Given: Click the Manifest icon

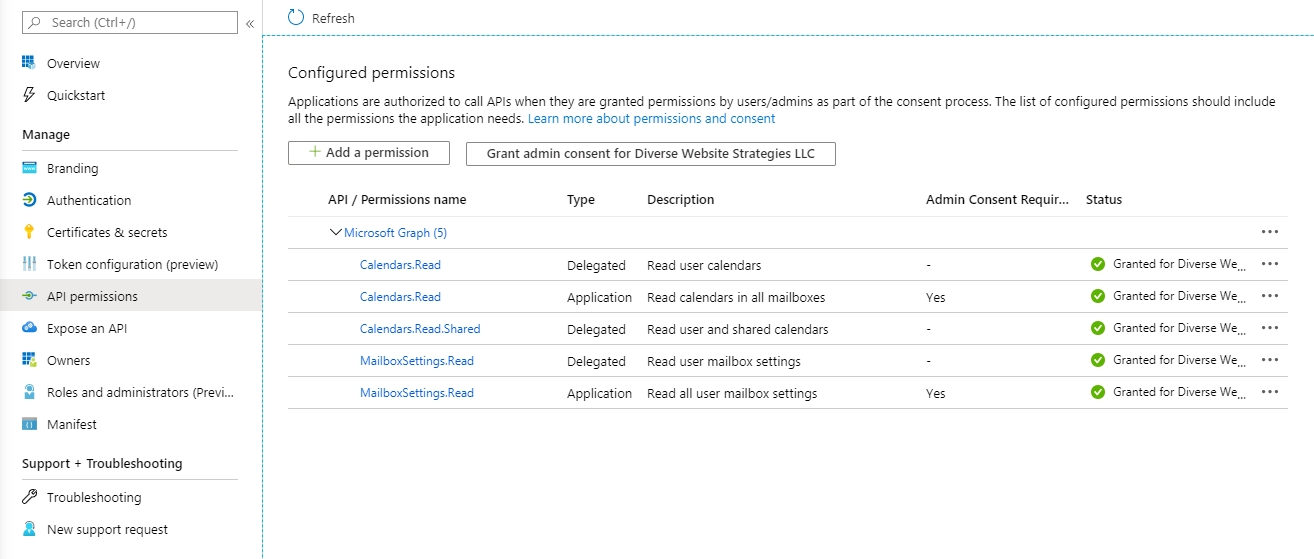Looking at the screenshot, I should click(29, 424).
